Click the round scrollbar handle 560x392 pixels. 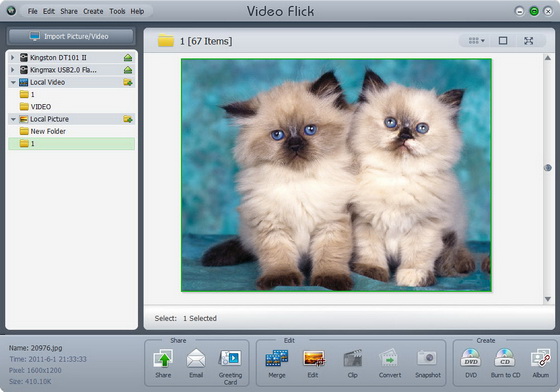[548, 168]
